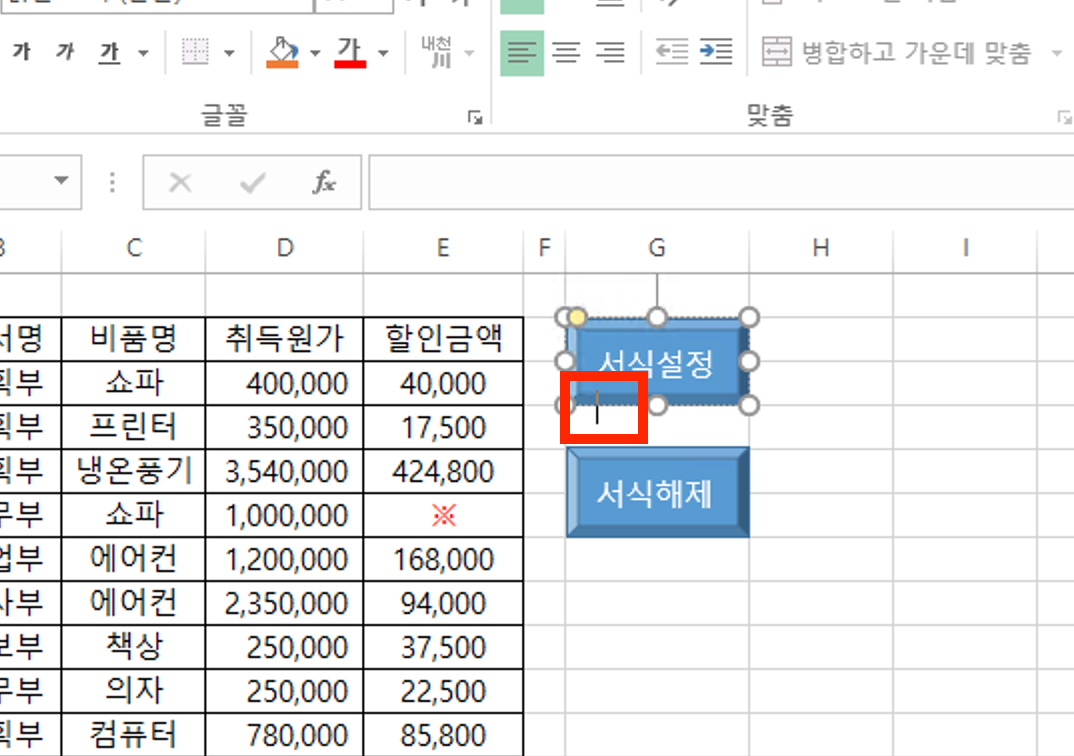Open the name box dropdown arrow
The height and width of the screenshot is (756, 1074).
coord(61,182)
